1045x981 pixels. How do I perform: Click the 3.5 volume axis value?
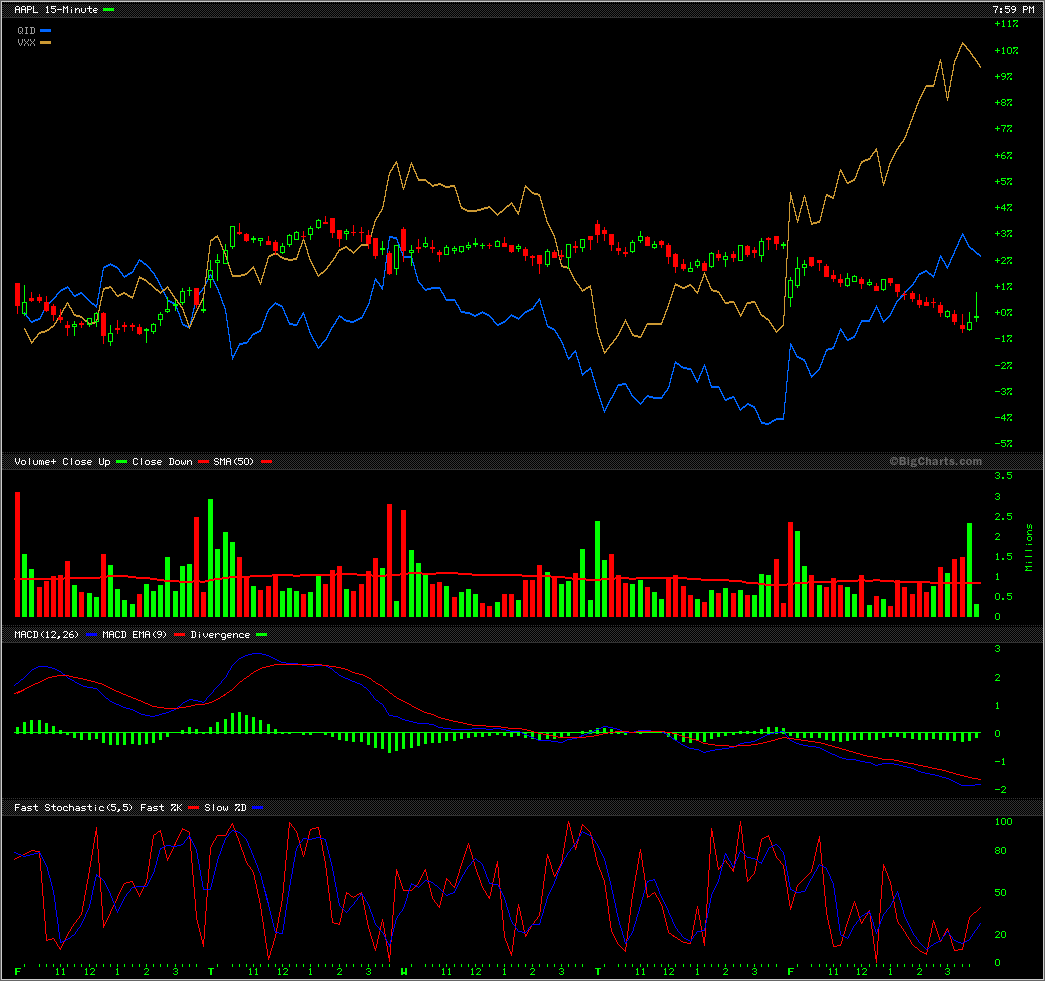coord(1003,475)
